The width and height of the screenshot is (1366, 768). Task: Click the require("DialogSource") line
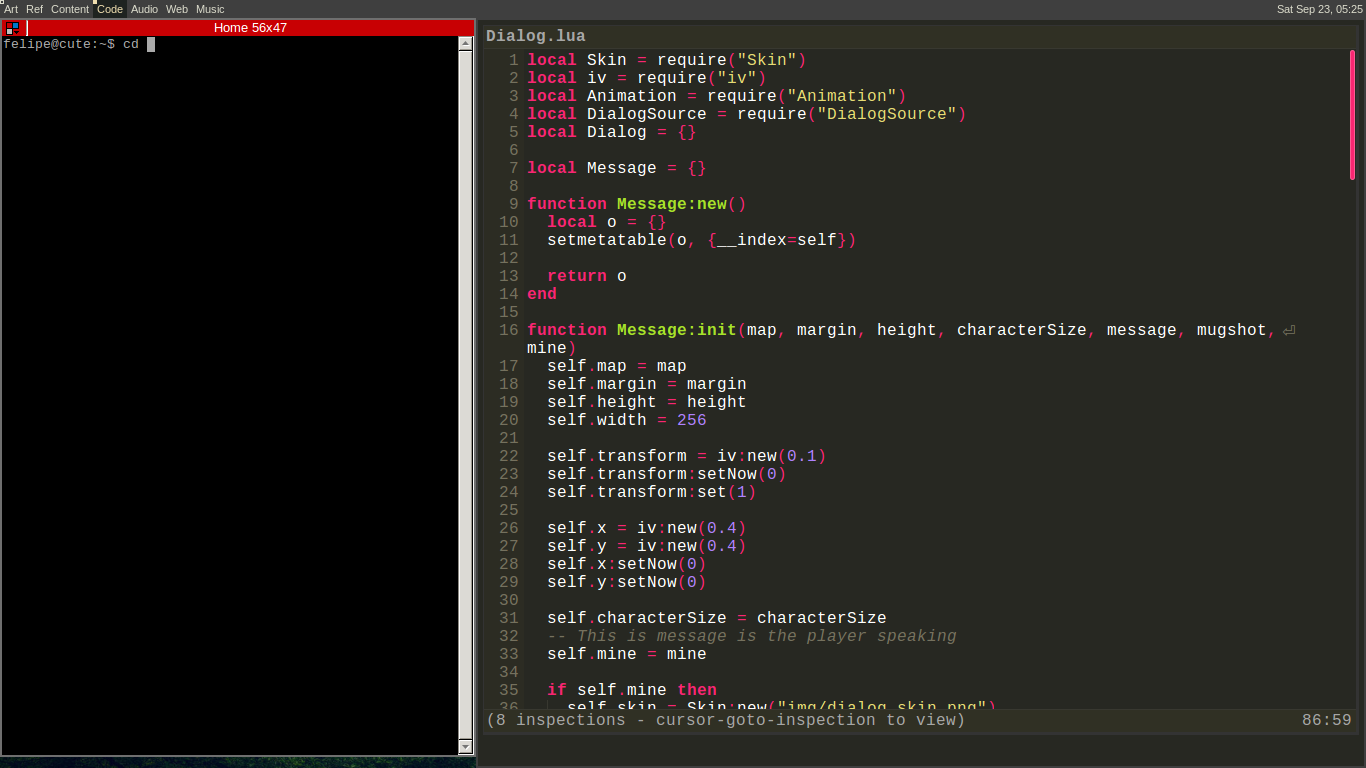click(x=747, y=114)
